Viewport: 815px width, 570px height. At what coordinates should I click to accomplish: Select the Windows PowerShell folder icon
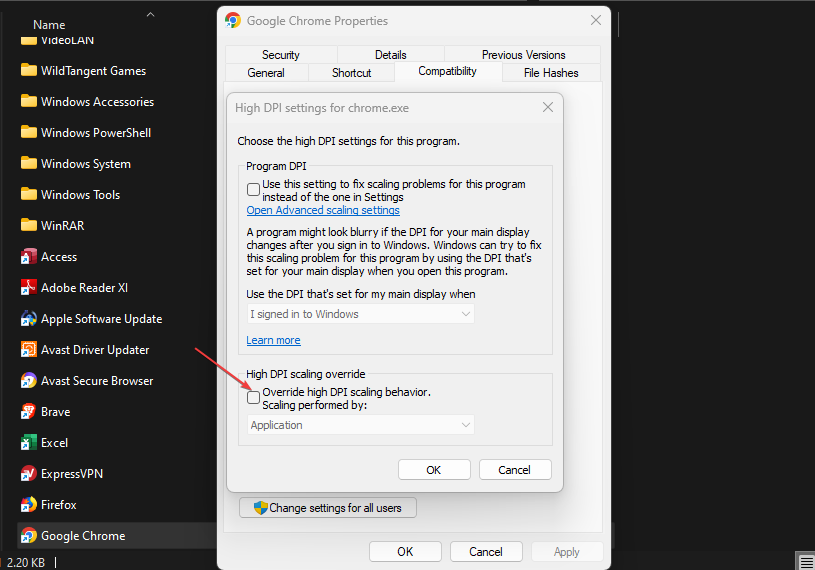coord(29,132)
